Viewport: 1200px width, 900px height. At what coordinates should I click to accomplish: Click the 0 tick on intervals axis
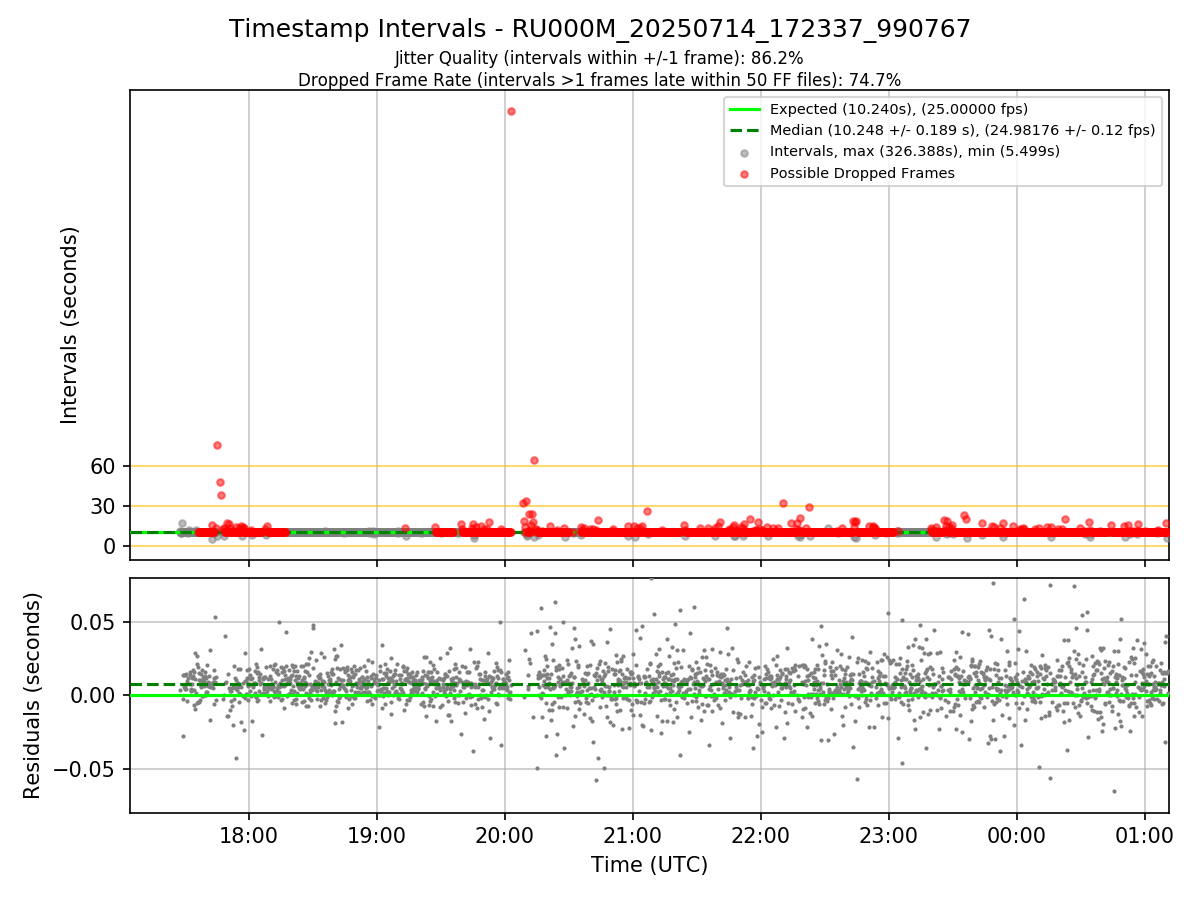point(109,546)
